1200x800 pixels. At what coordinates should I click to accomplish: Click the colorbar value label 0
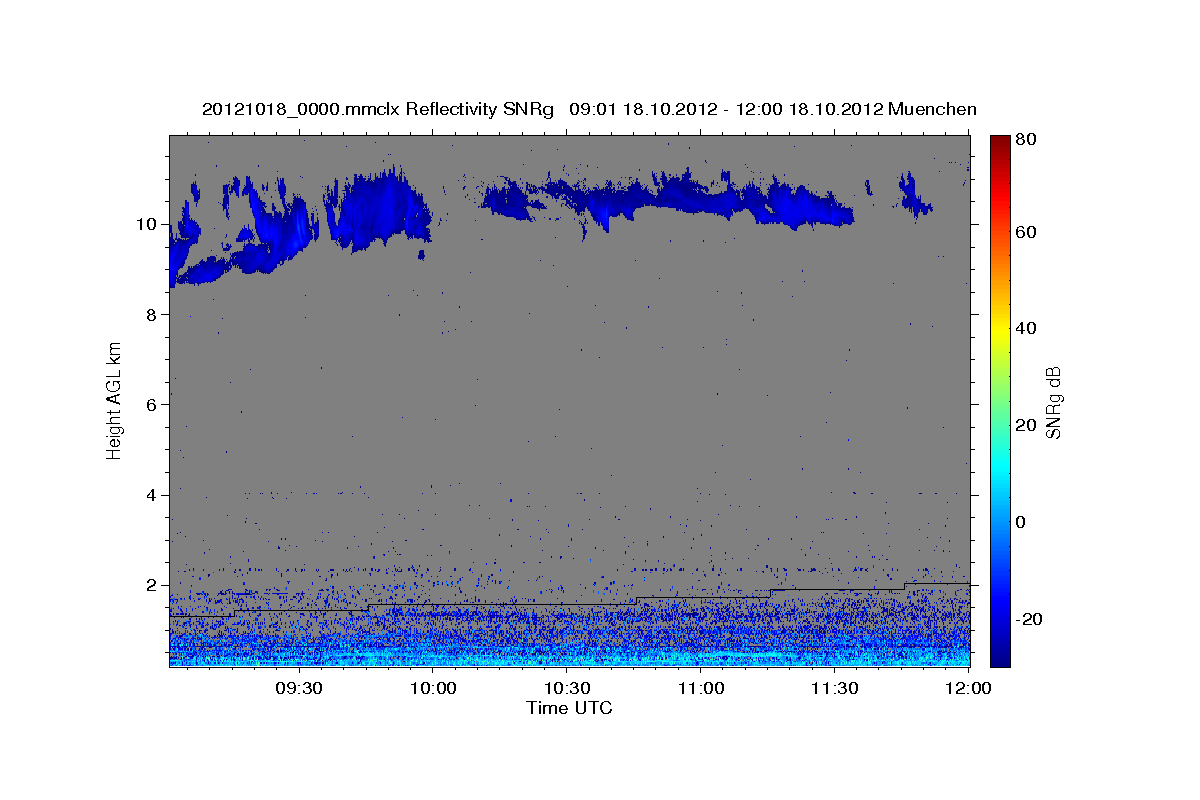1021,522
